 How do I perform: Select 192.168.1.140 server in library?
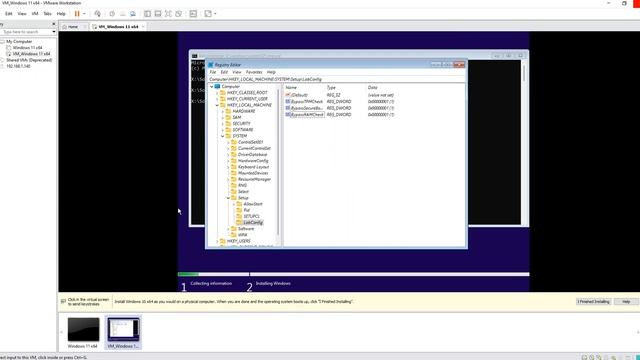[x=18, y=66]
